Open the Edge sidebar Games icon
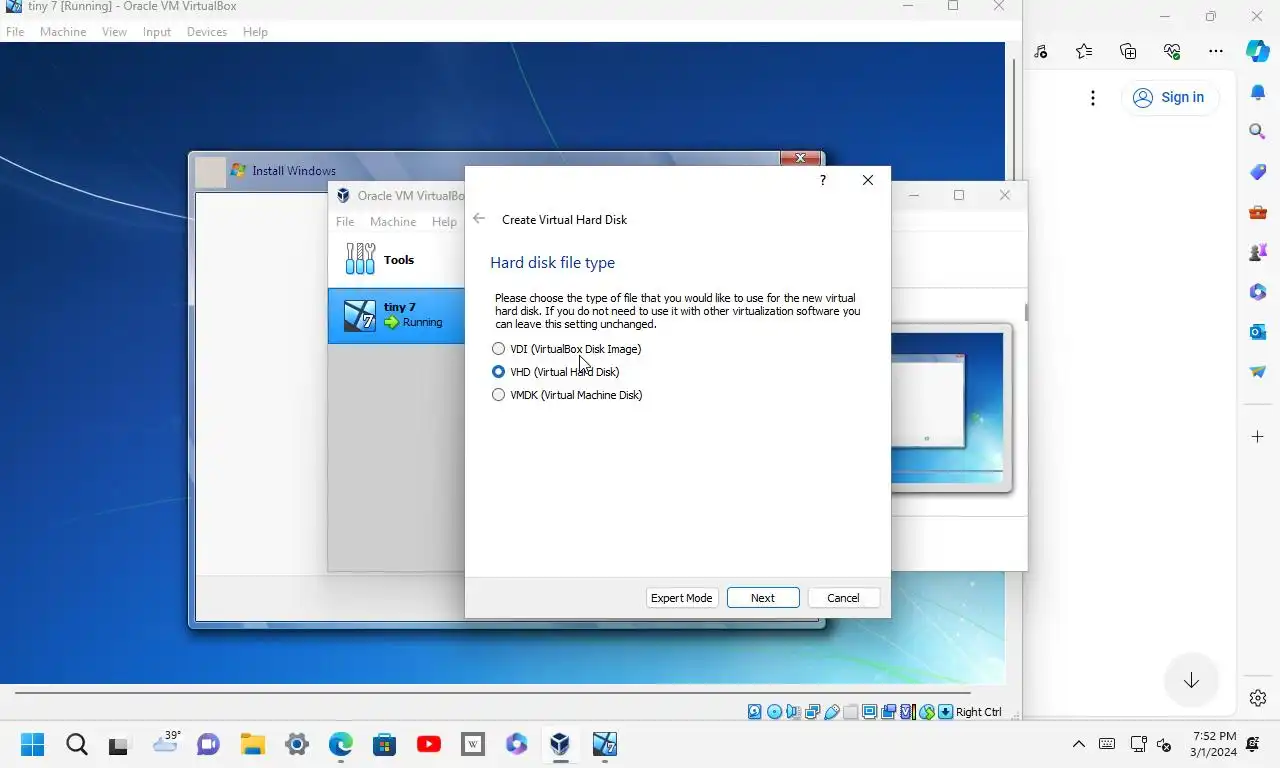Image resolution: width=1280 pixels, height=768 pixels. coord(1258,252)
